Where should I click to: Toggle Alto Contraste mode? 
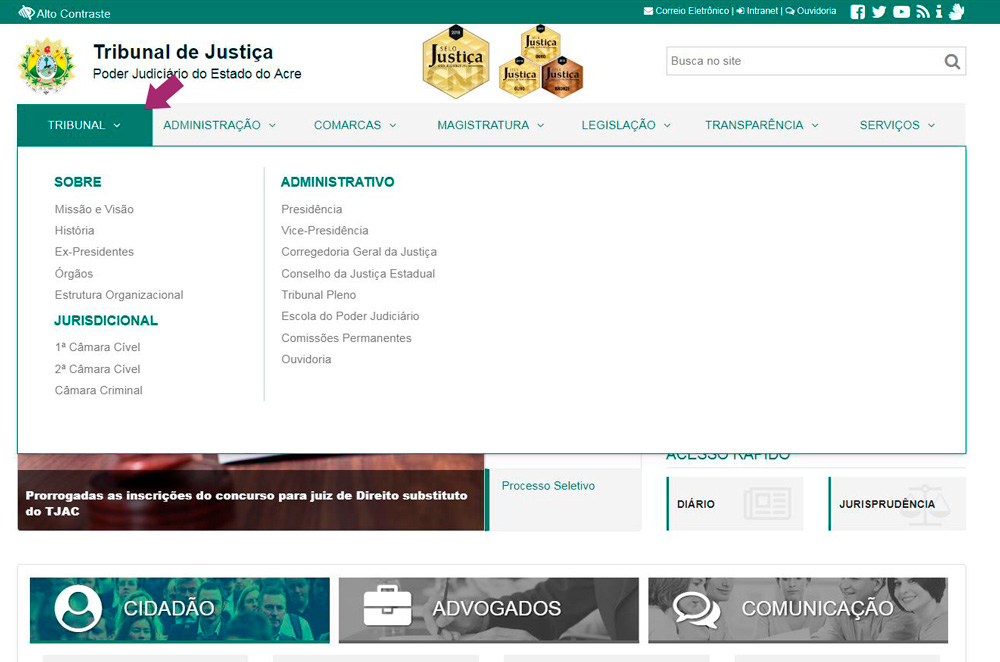click(x=64, y=14)
